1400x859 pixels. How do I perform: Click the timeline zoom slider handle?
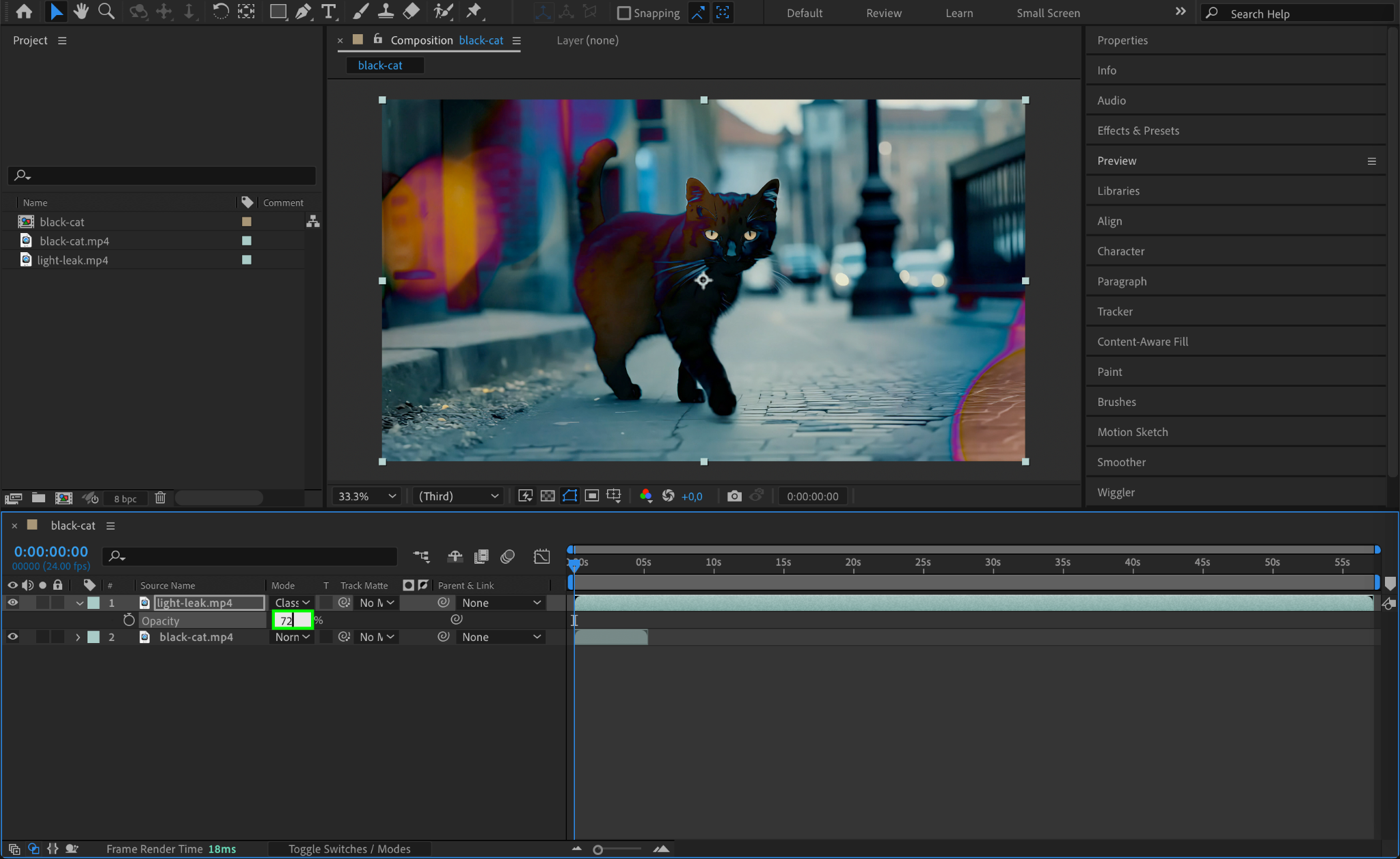tap(598, 849)
